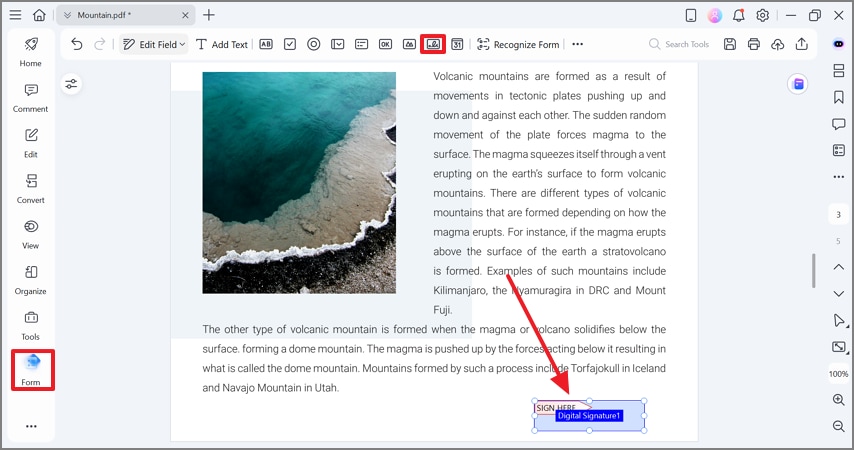Screen dimensions: 854x450
Task: Open the Form section
Action: [33, 370]
